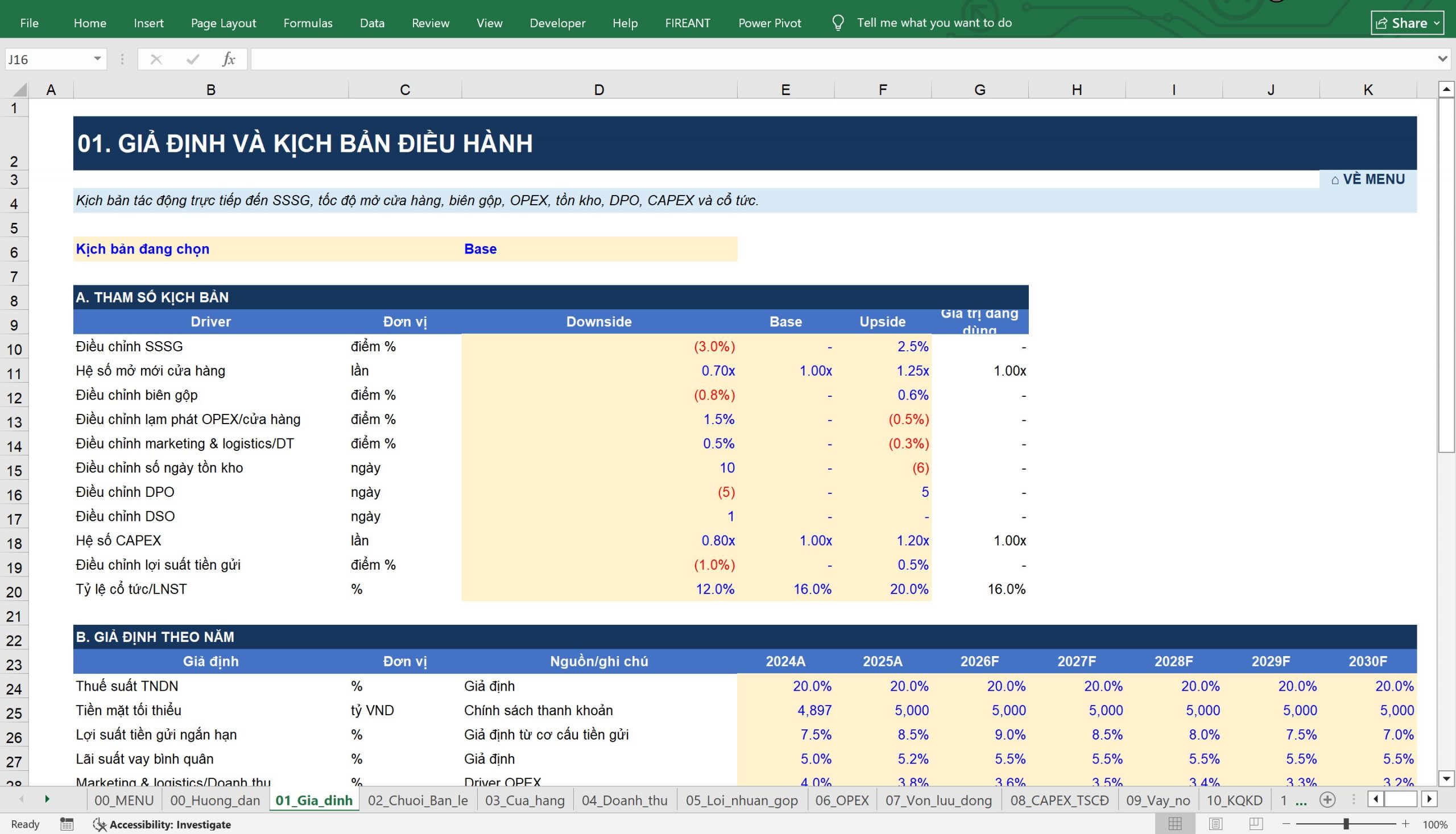Open the Share button dropdown arrow
The image size is (1456, 834).
click(1437, 23)
